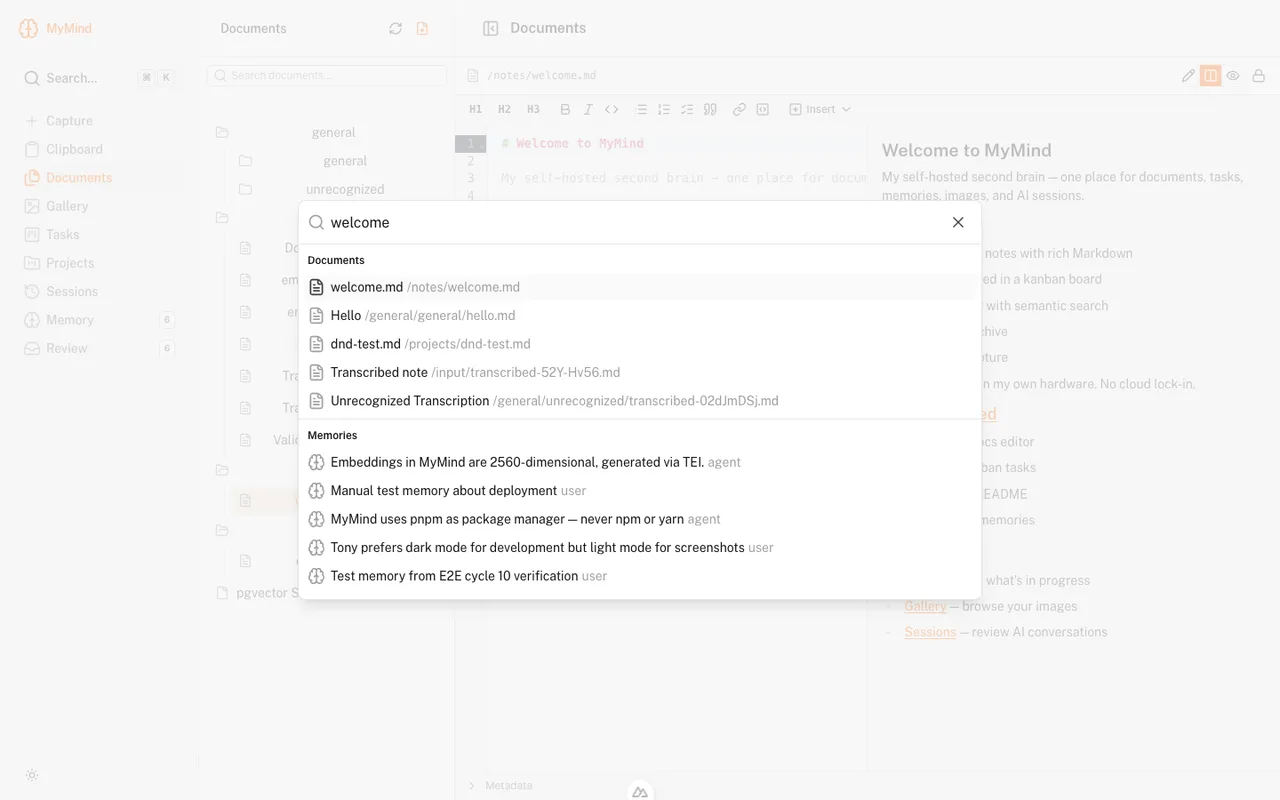
Task: Open the Nuxt DevTools icon at the bottom
Action: [640, 792]
